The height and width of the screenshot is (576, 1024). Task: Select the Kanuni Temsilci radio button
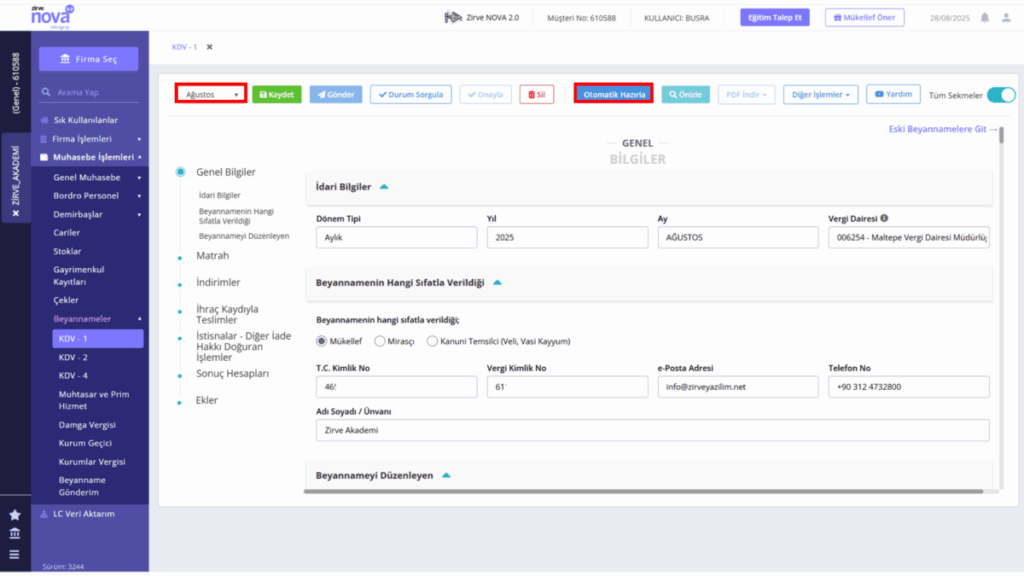[432, 341]
